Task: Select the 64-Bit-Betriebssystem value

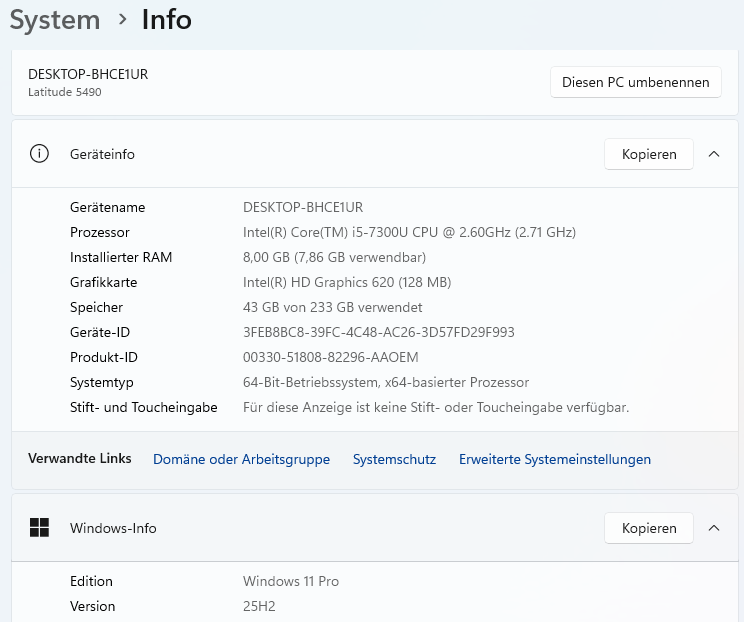Action: (x=386, y=382)
